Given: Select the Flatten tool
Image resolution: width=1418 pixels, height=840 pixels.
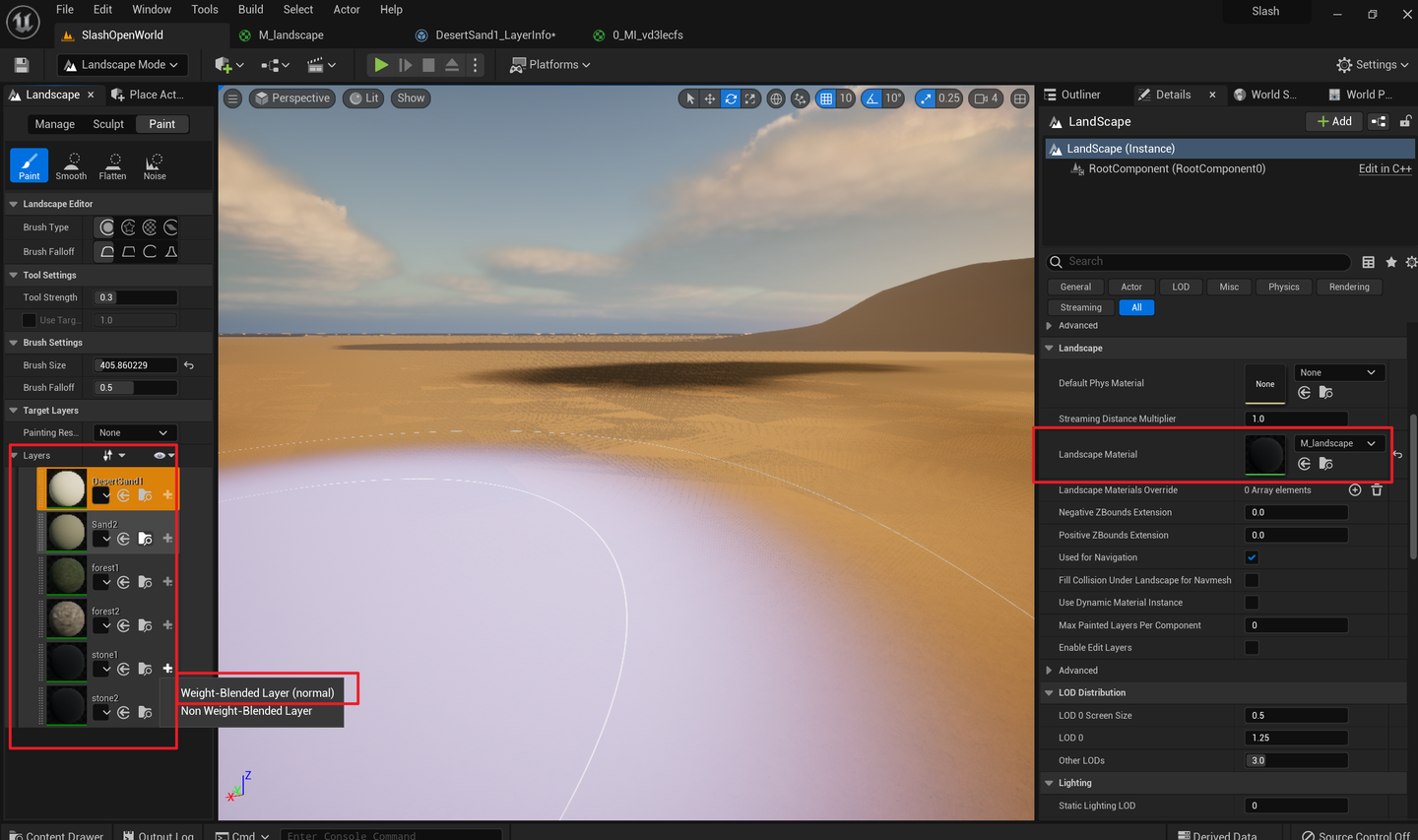Looking at the screenshot, I should pyautogui.click(x=112, y=165).
